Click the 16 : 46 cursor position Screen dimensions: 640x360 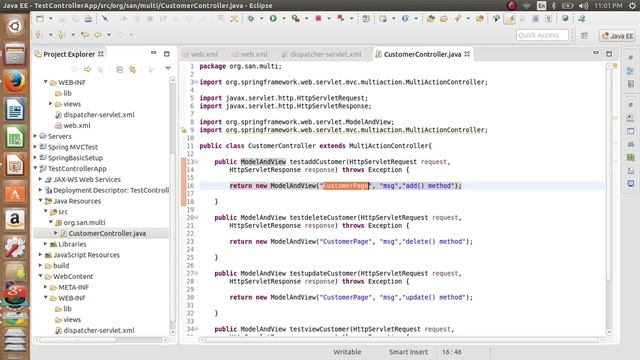pyautogui.click(x=451, y=352)
